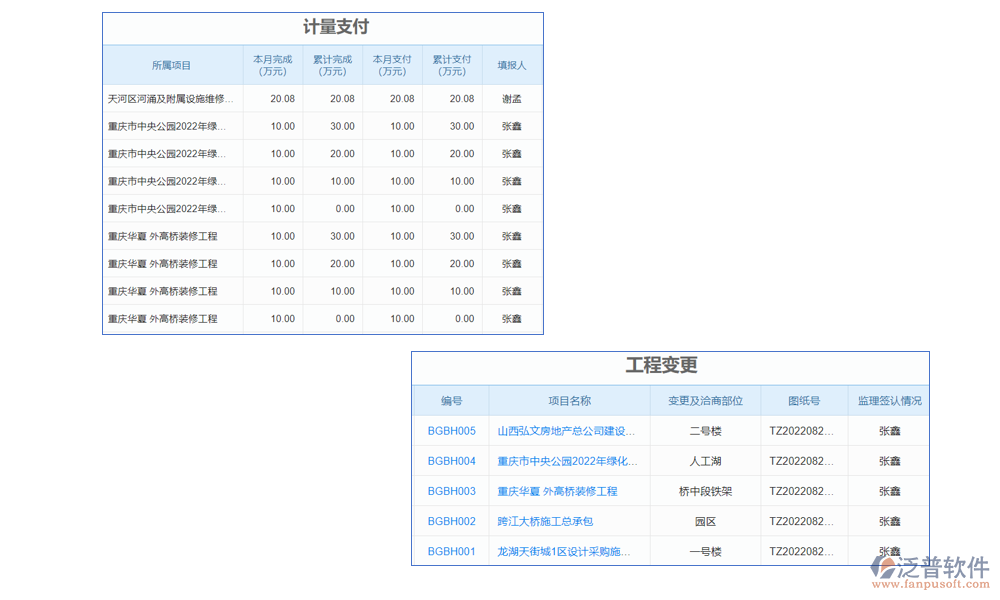This screenshot has height=600, width=1000.
Task: Open change record BGBH001
Action: point(451,551)
